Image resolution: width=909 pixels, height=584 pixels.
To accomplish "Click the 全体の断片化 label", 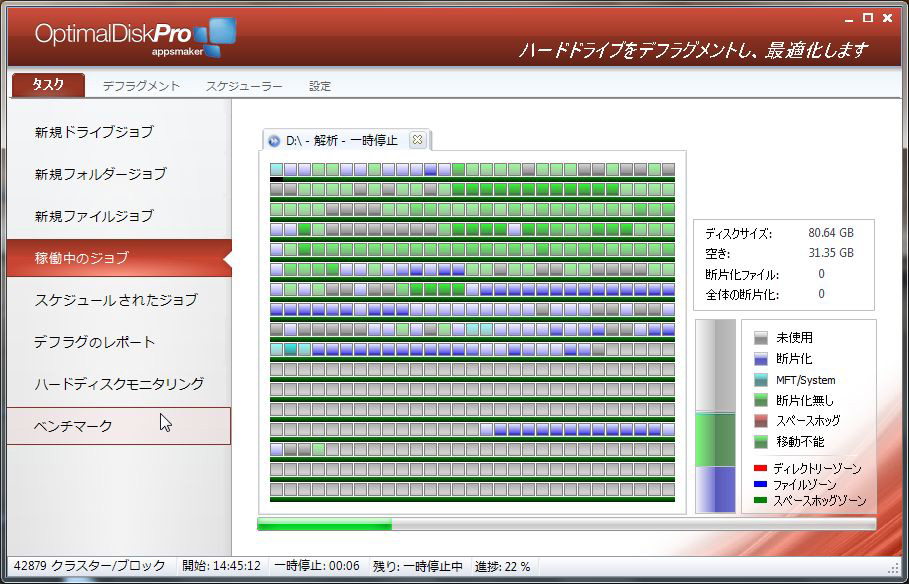I will (742, 295).
